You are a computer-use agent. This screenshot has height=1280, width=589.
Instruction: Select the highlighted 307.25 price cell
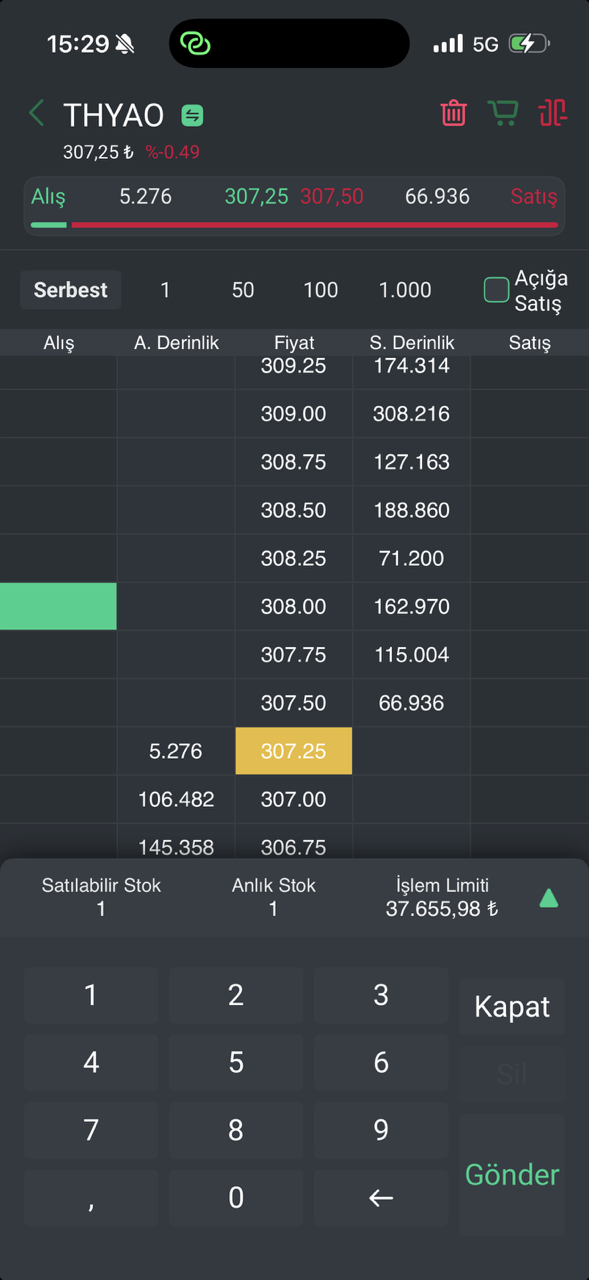tap(293, 751)
